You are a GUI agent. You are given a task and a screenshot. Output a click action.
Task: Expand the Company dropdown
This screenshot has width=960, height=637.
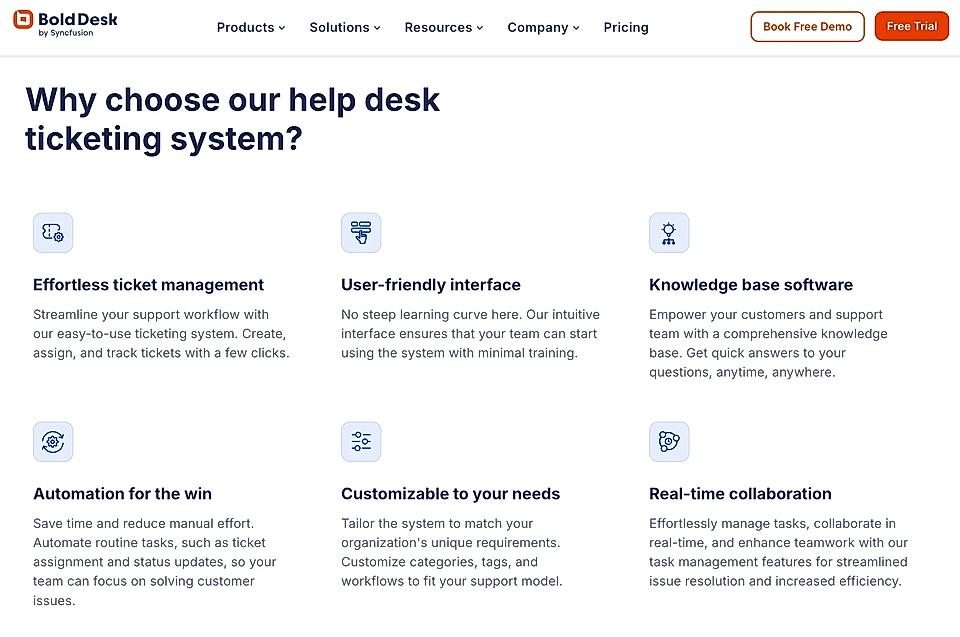coord(543,27)
